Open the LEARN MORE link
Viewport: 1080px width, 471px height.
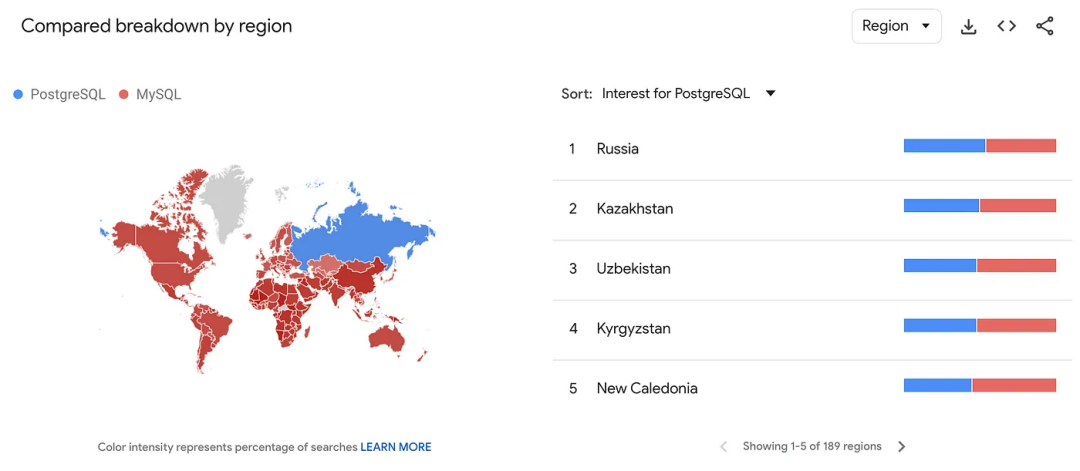(x=396, y=447)
